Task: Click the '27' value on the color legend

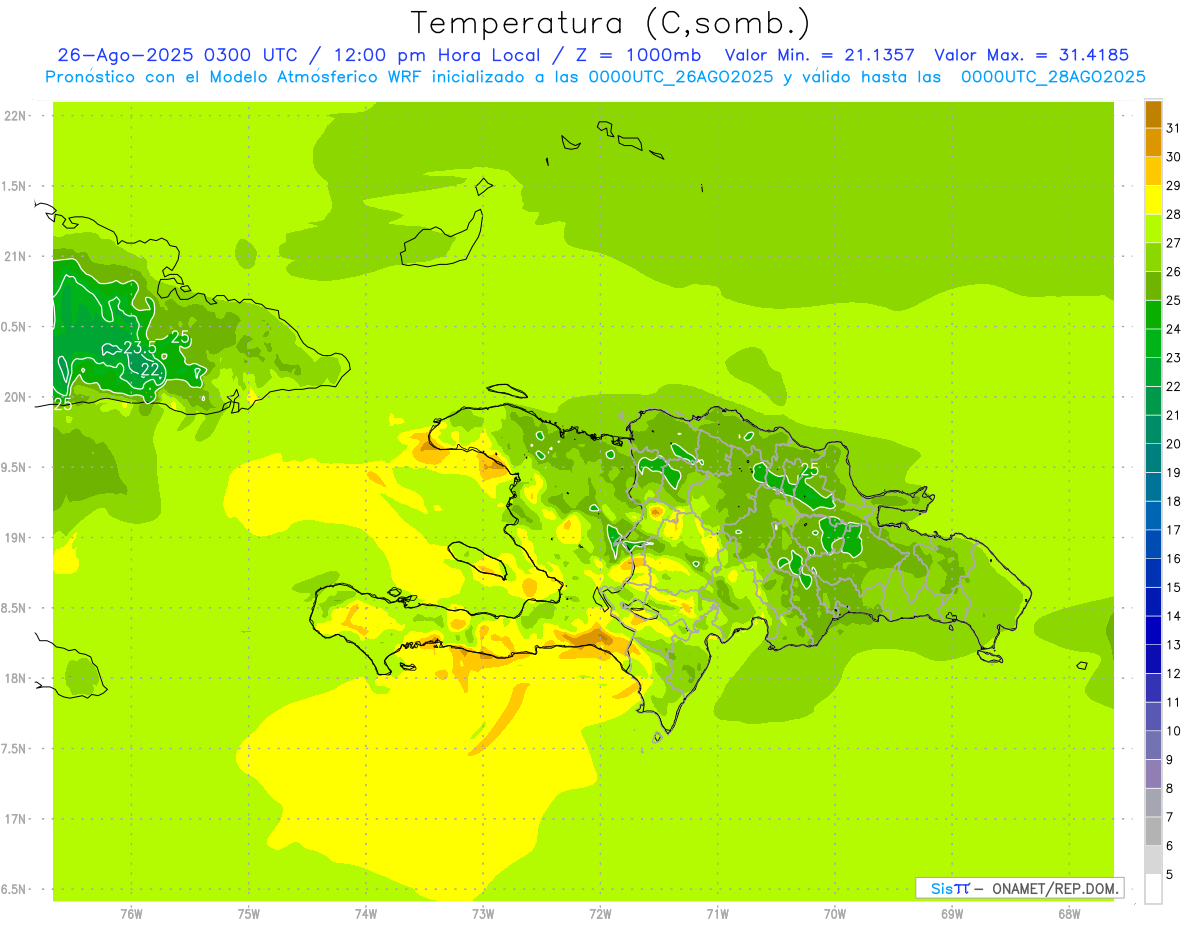Action: tap(1174, 243)
